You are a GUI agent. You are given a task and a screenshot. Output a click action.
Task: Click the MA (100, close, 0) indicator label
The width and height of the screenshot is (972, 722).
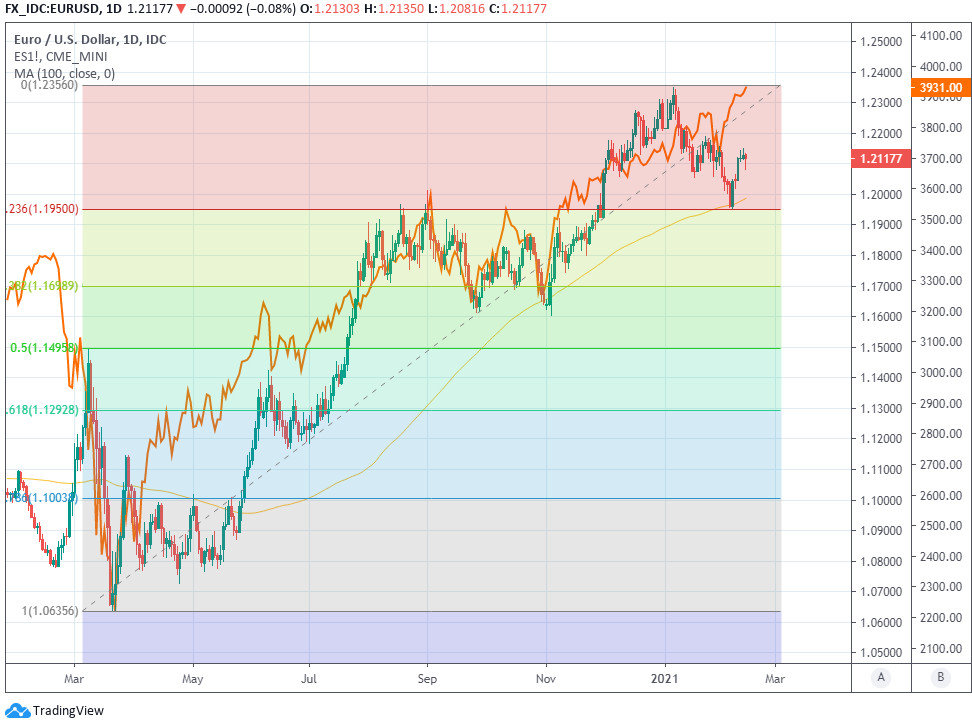tap(64, 73)
